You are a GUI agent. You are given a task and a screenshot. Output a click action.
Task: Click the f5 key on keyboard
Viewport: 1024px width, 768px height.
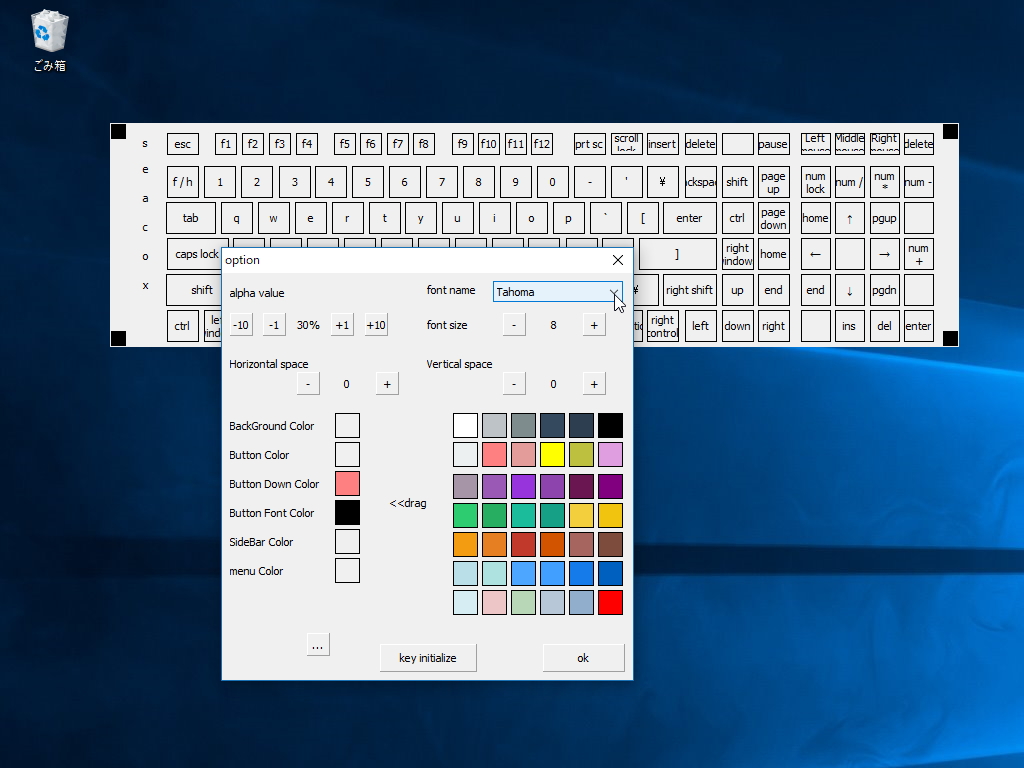coord(345,144)
